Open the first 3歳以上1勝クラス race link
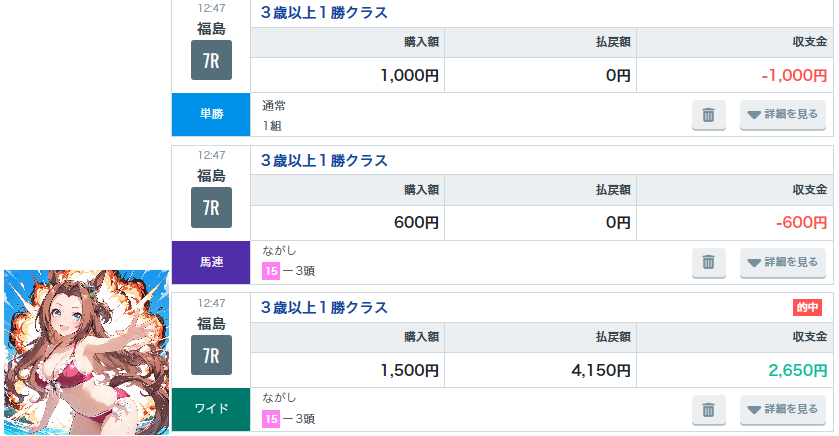The height and width of the screenshot is (436, 839). click(x=324, y=13)
